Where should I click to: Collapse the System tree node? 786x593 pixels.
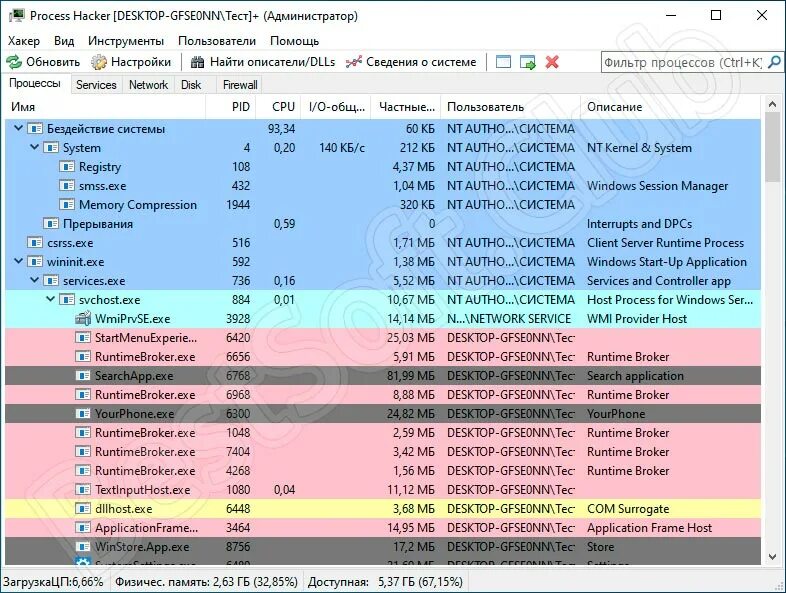(x=34, y=147)
